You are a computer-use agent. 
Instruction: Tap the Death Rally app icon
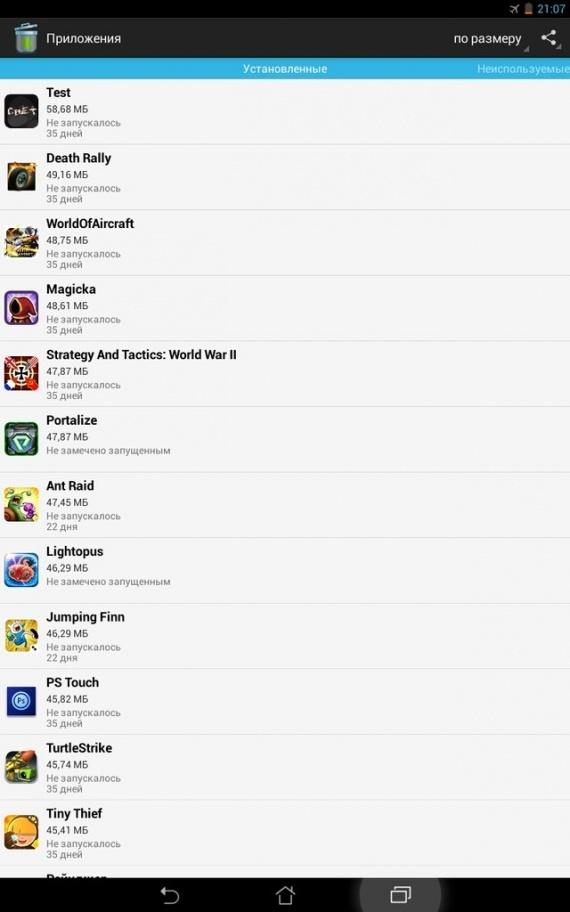pyautogui.click(x=22, y=176)
